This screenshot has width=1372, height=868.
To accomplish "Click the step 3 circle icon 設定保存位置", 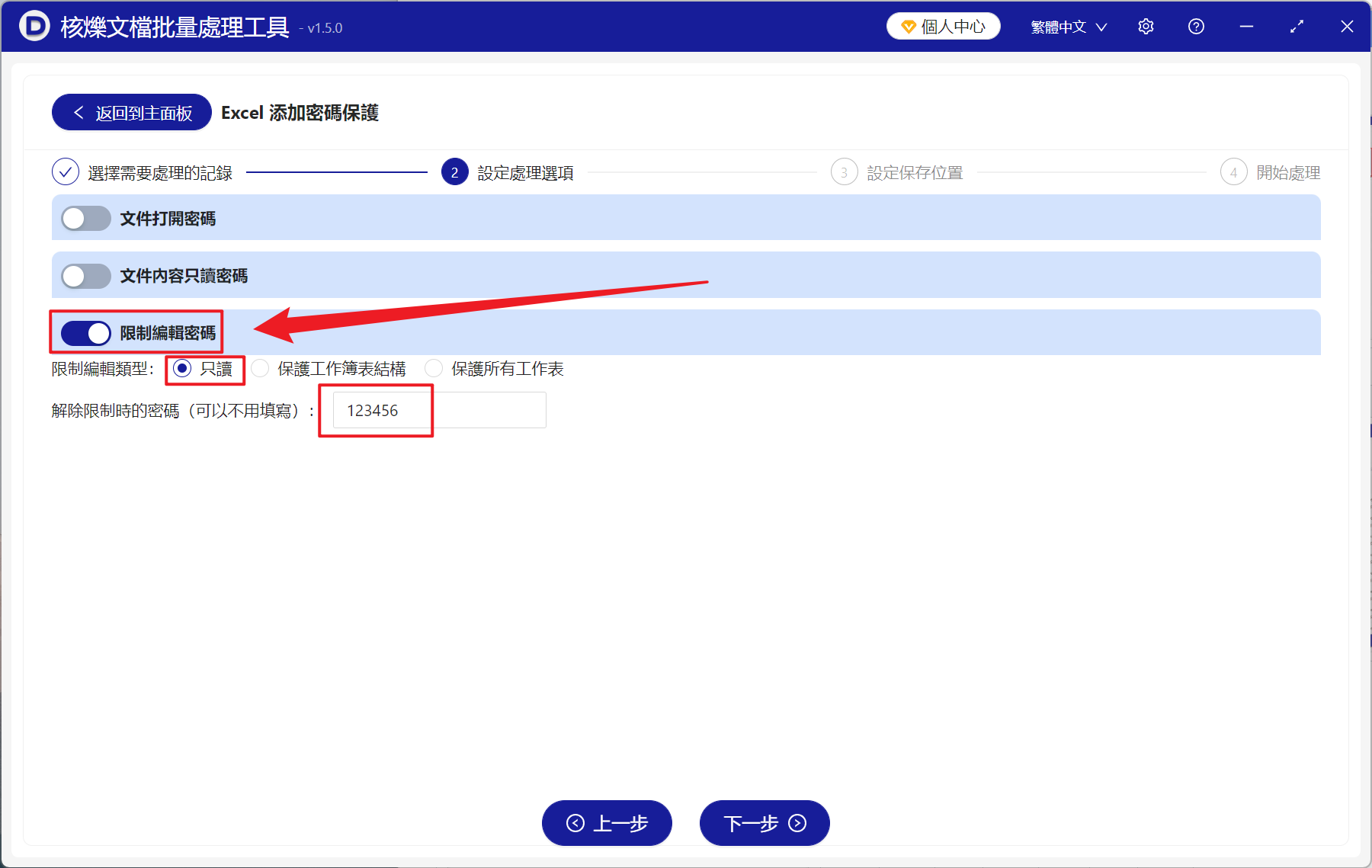I will [844, 171].
